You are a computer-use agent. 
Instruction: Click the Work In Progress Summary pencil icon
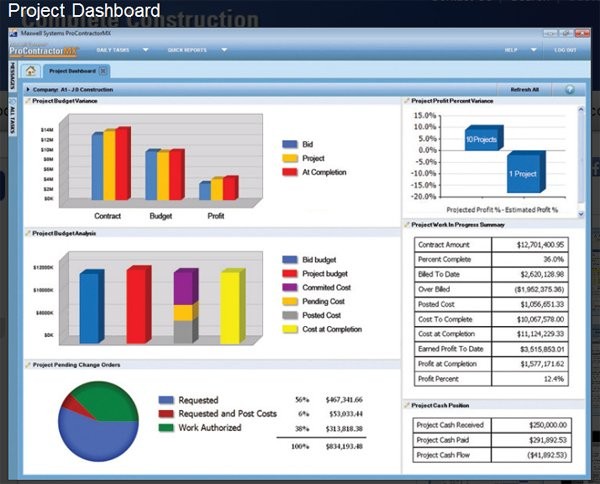pyautogui.click(x=407, y=225)
